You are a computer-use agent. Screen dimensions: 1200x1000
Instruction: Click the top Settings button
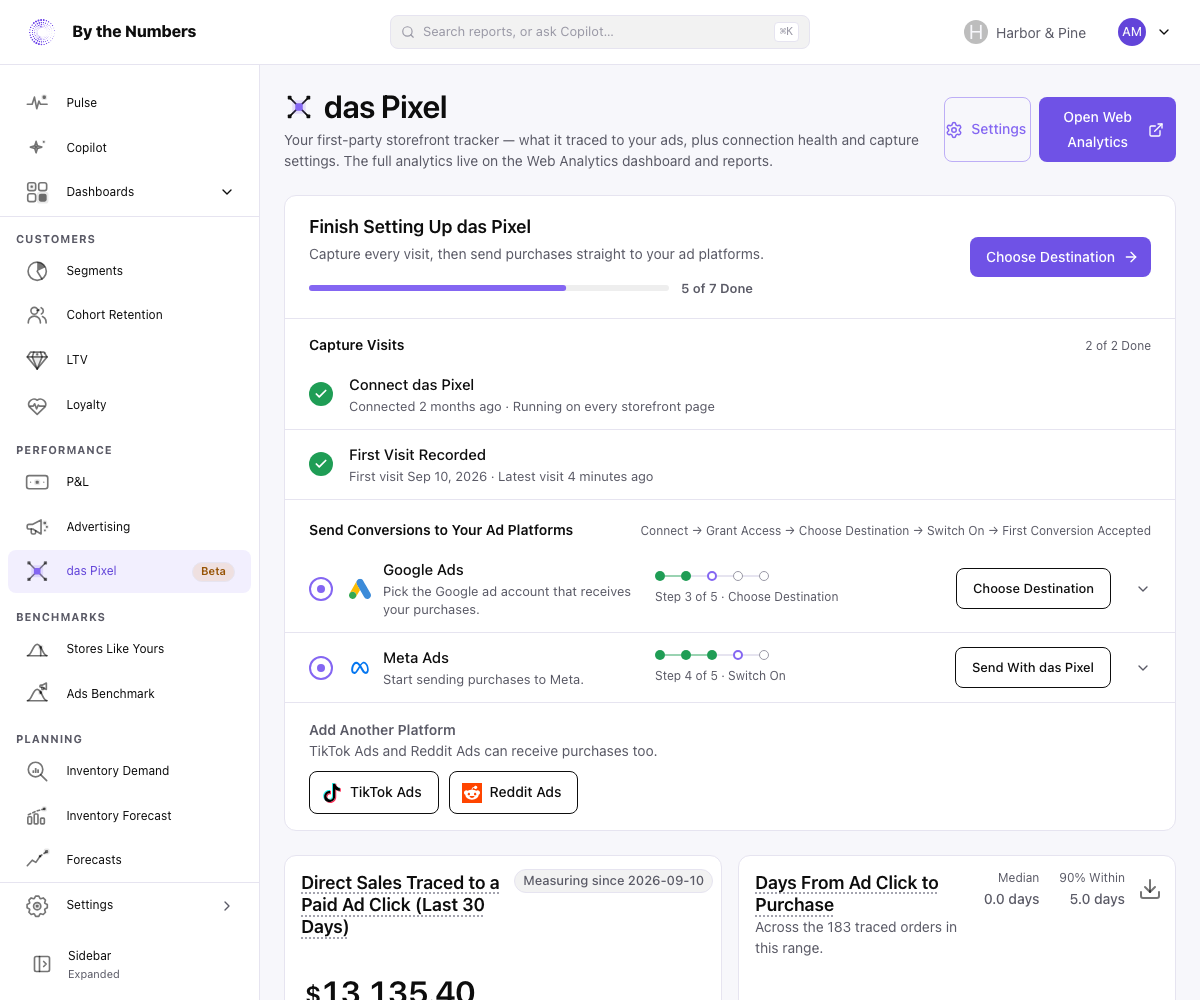click(987, 129)
